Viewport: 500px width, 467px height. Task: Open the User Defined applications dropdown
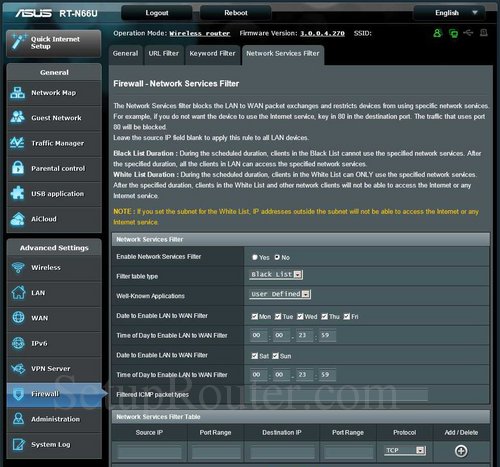pos(280,294)
